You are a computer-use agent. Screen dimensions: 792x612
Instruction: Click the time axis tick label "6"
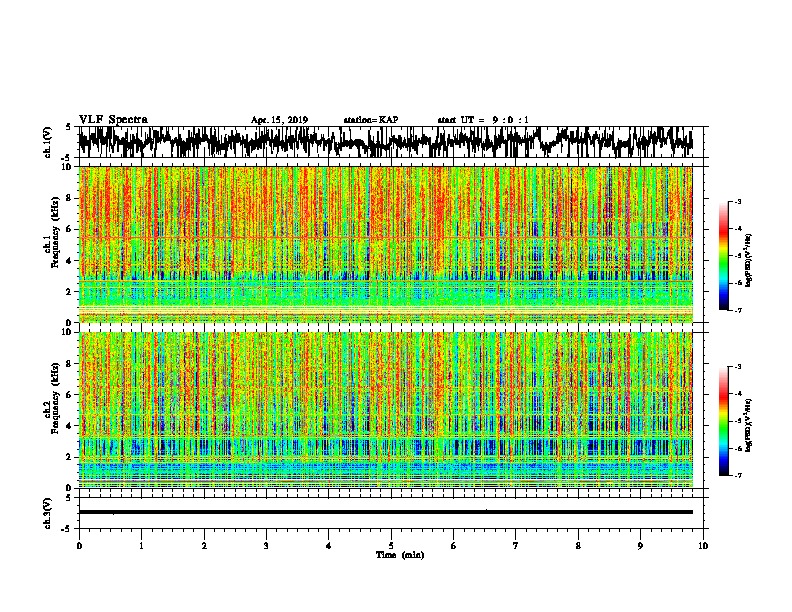[453, 546]
